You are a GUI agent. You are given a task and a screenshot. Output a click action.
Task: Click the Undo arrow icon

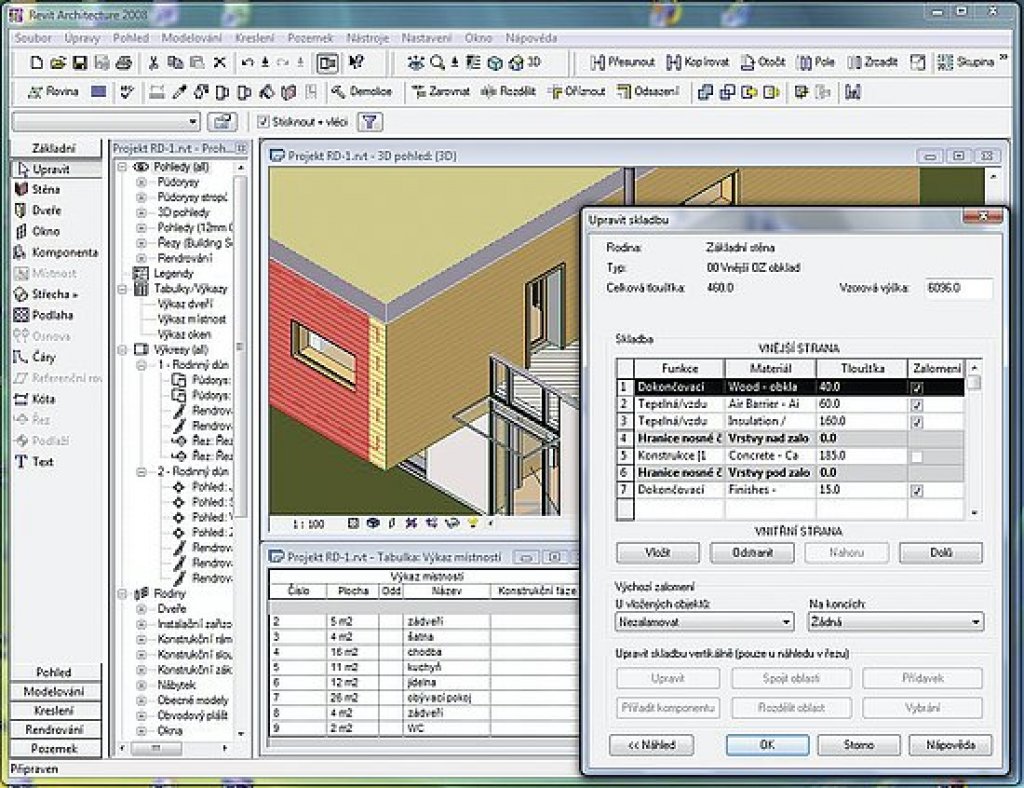[248, 63]
